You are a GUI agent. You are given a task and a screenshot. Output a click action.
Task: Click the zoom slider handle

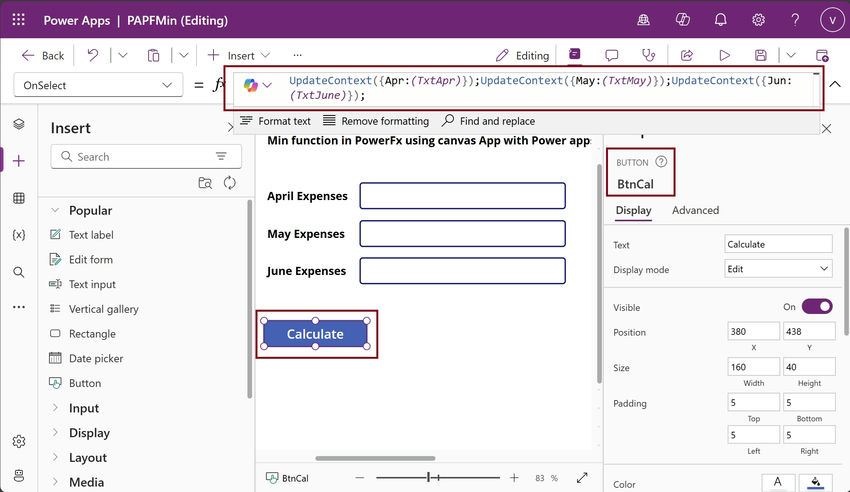tap(428, 477)
